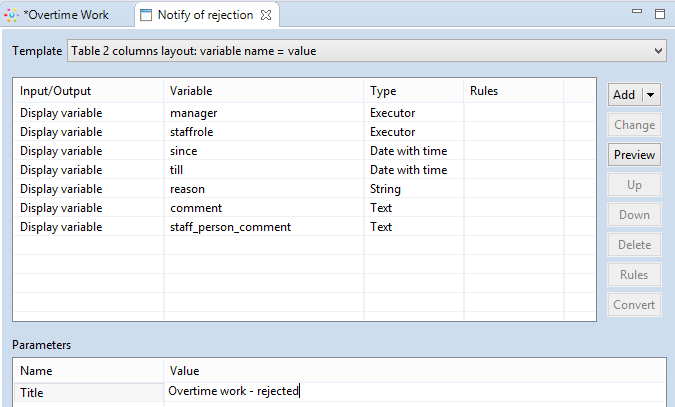Open the Template layout dropdown

[365, 50]
